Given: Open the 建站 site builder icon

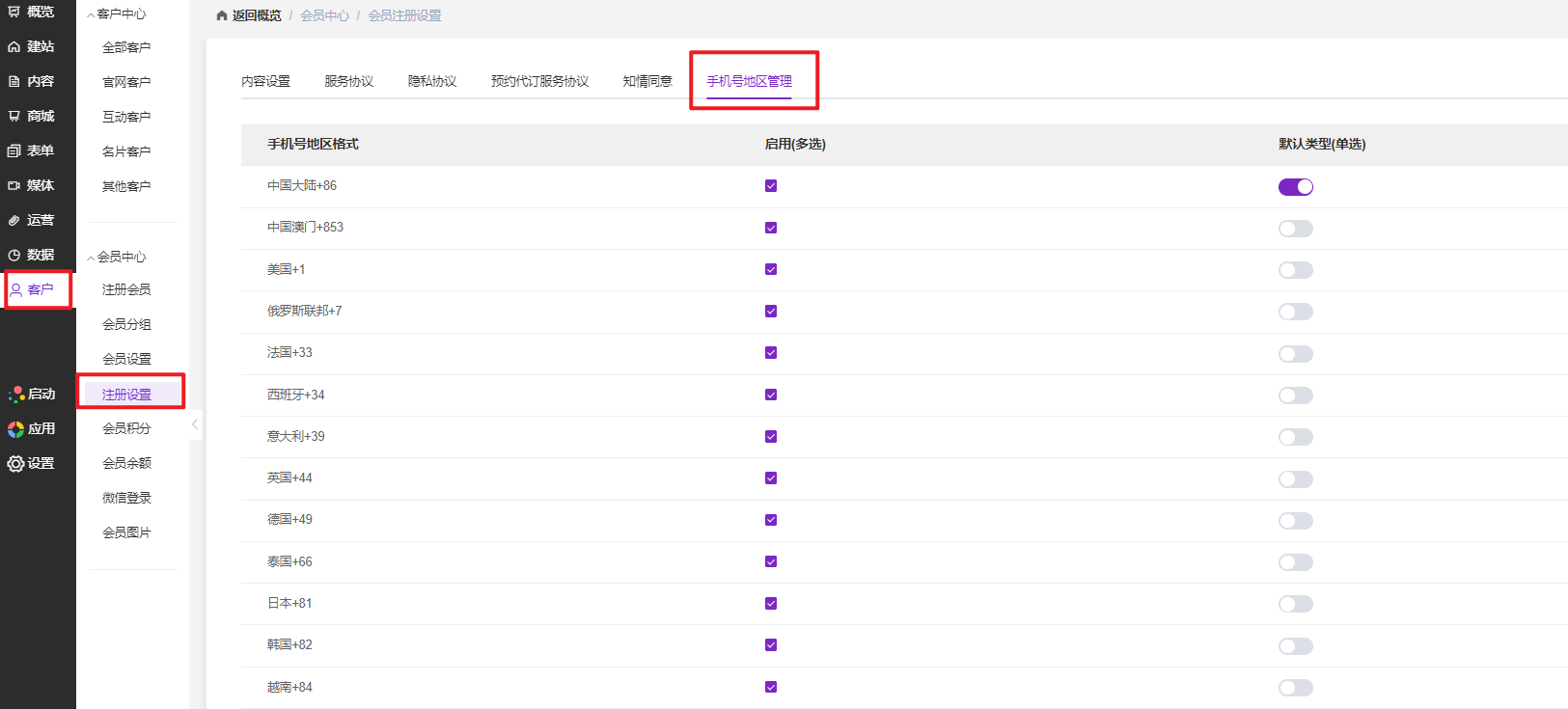Looking at the screenshot, I should pos(14,46).
